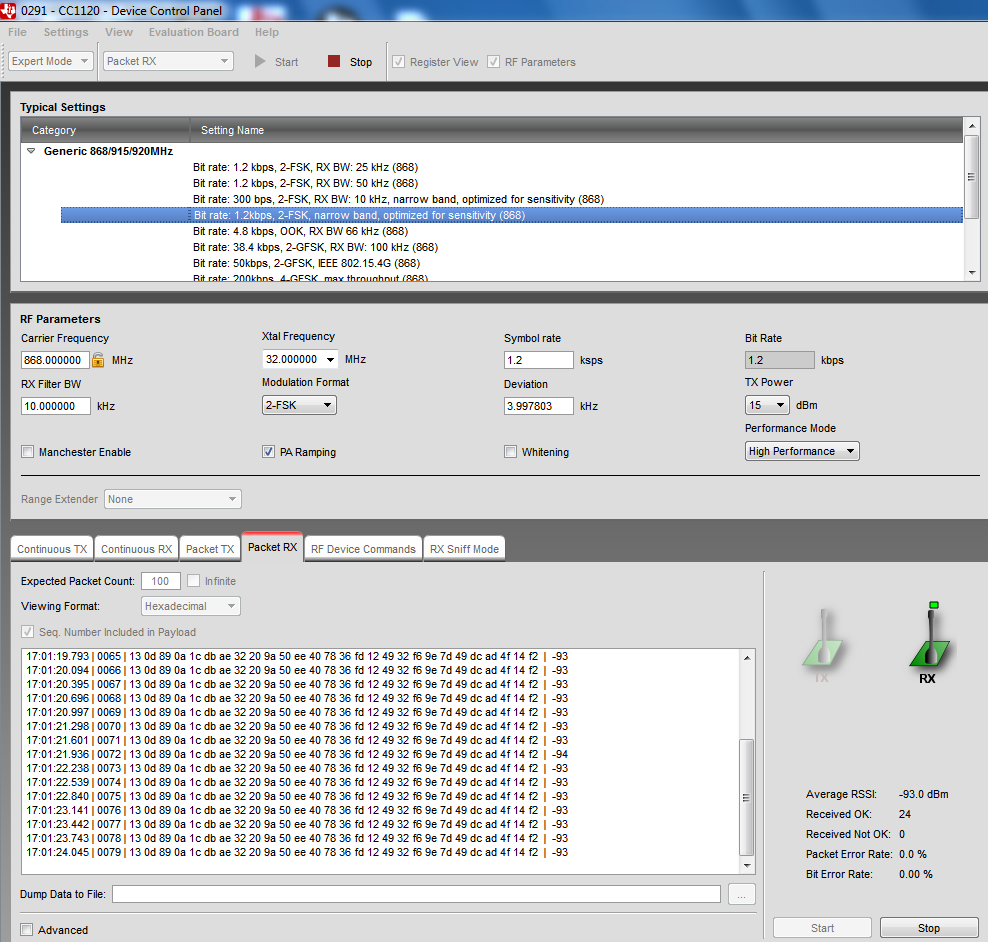988x942 pixels.
Task: Open the Settings menu
Action: pyautogui.click(x=66, y=32)
